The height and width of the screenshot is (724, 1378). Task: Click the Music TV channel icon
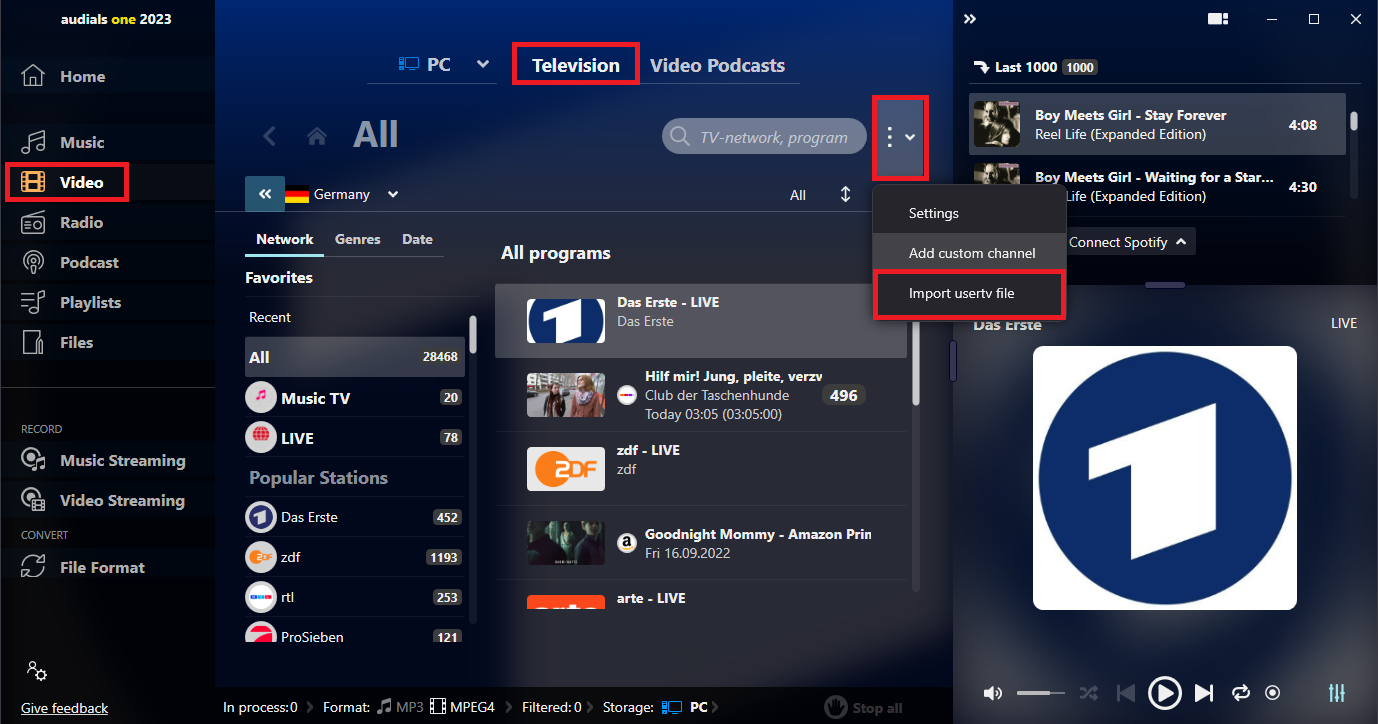[x=261, y=397]
